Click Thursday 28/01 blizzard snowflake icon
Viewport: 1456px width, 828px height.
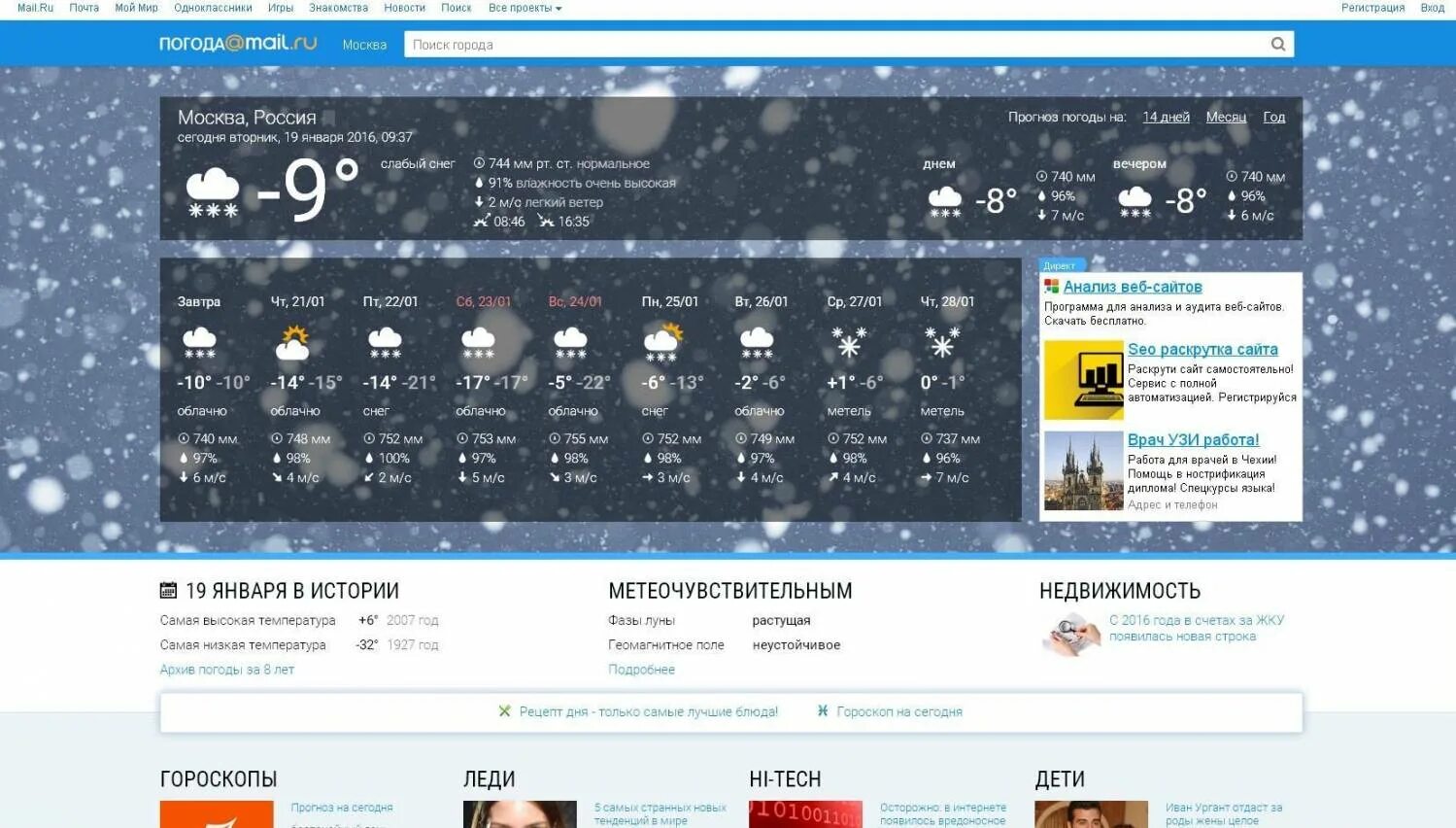pos(942,343)
